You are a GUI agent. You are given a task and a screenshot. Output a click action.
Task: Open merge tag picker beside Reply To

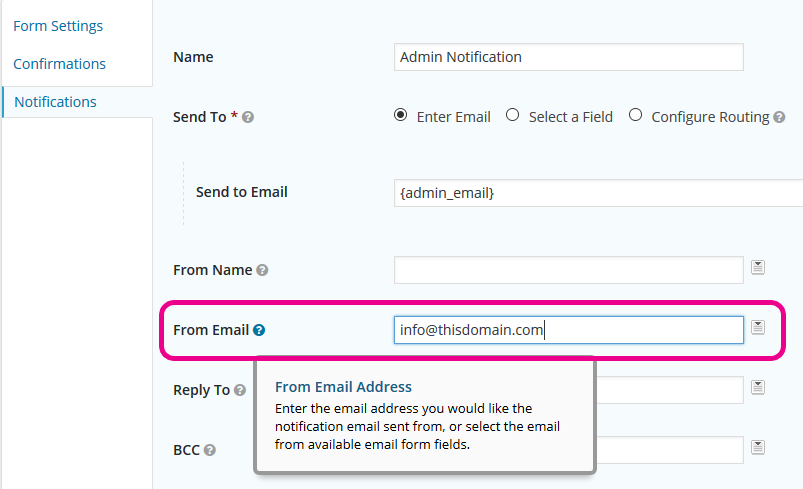click(758, 387)
